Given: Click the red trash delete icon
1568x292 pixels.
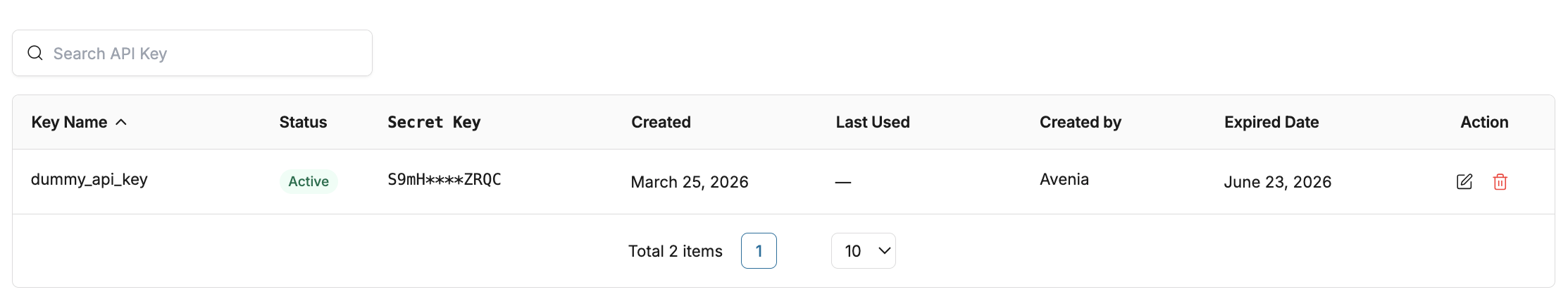Looking at the screenshot, I should click(x=1500, y=181).
